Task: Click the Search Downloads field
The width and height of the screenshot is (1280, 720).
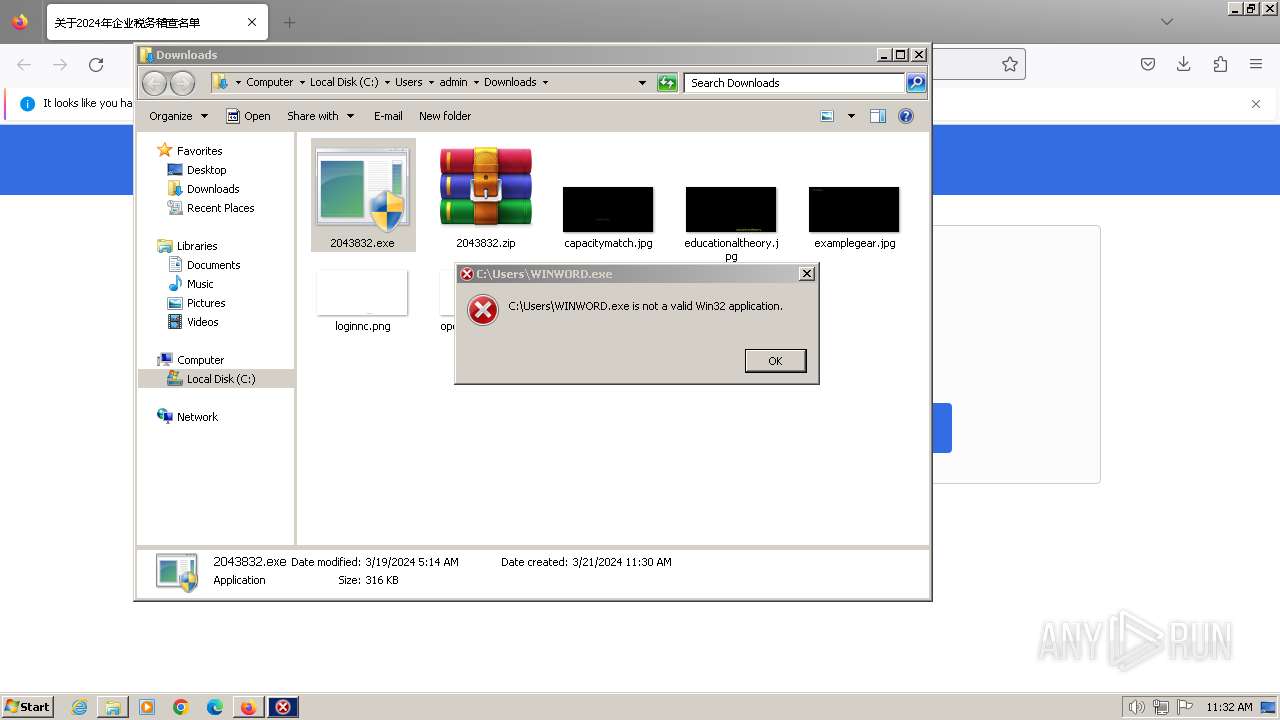Action: [x=794, y=83]
